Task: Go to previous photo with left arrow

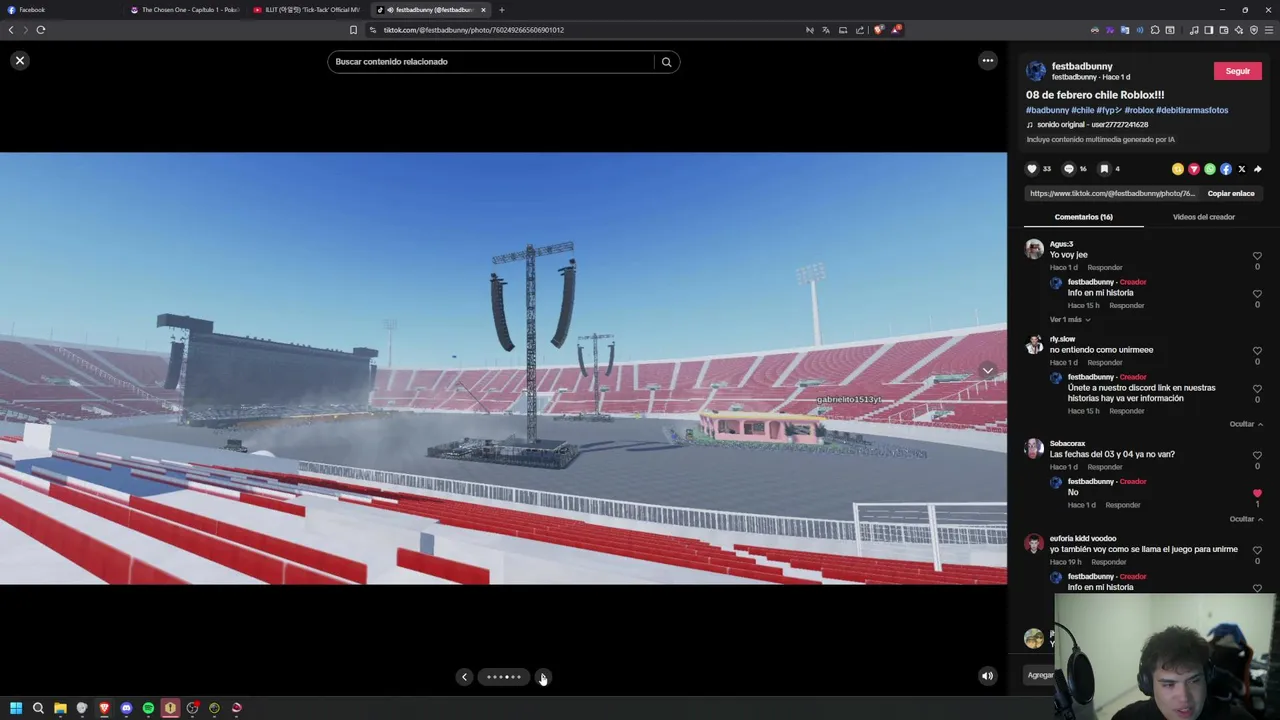Action: pos(464,677)
